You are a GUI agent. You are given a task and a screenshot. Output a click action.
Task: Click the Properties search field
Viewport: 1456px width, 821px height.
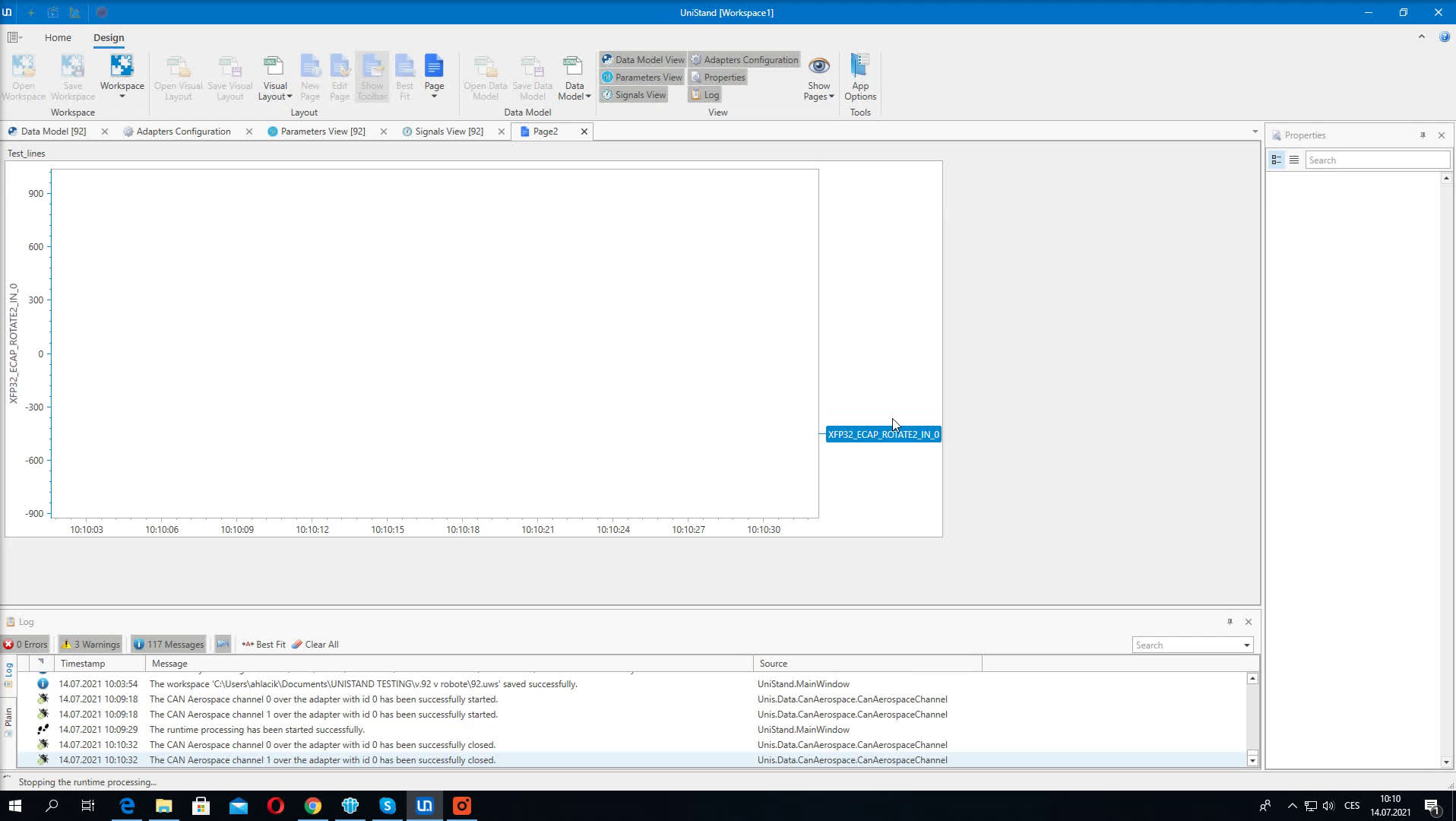[1376, 160]
